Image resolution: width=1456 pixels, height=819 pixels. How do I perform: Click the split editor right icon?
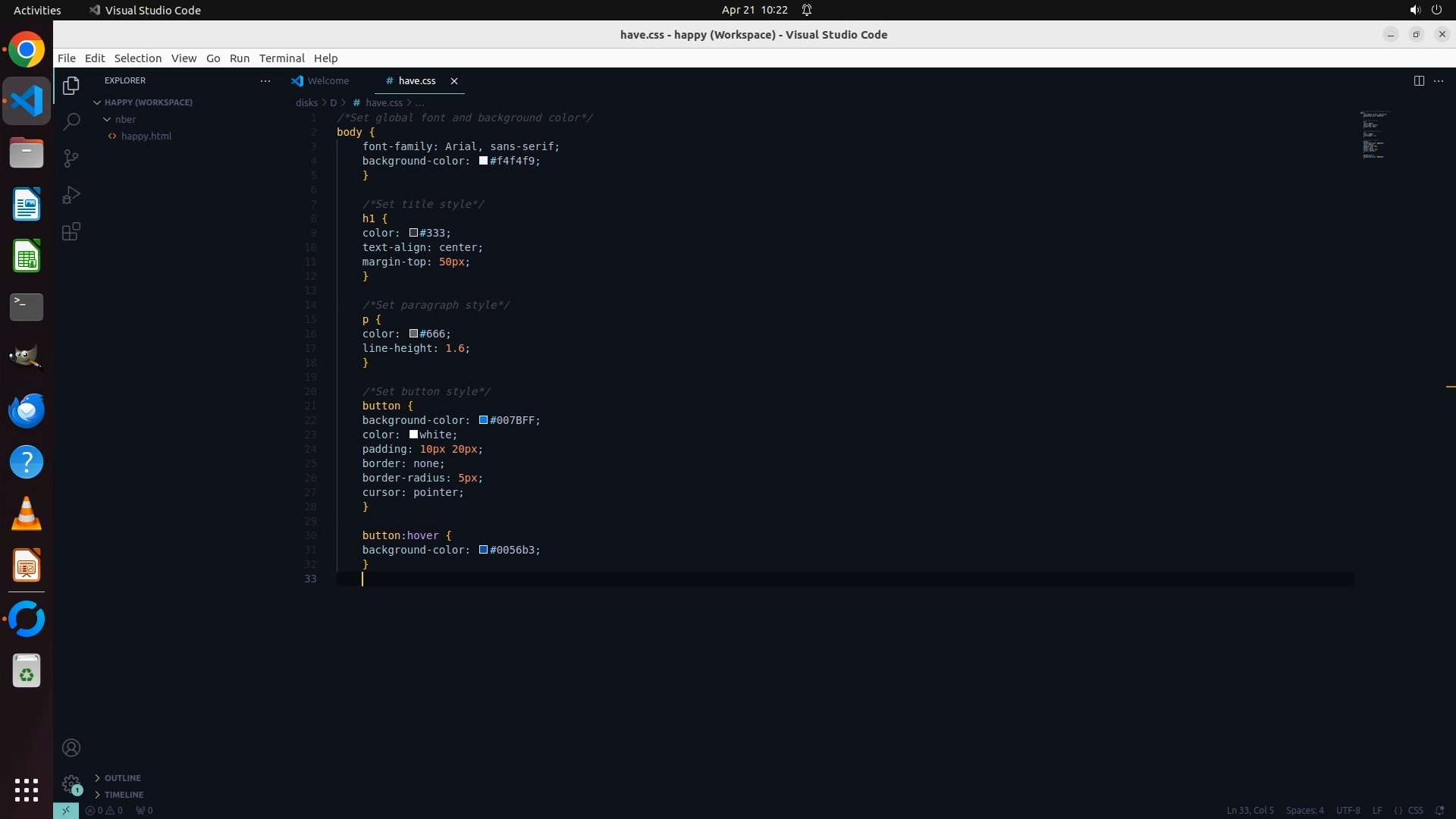pos(1419,80)
